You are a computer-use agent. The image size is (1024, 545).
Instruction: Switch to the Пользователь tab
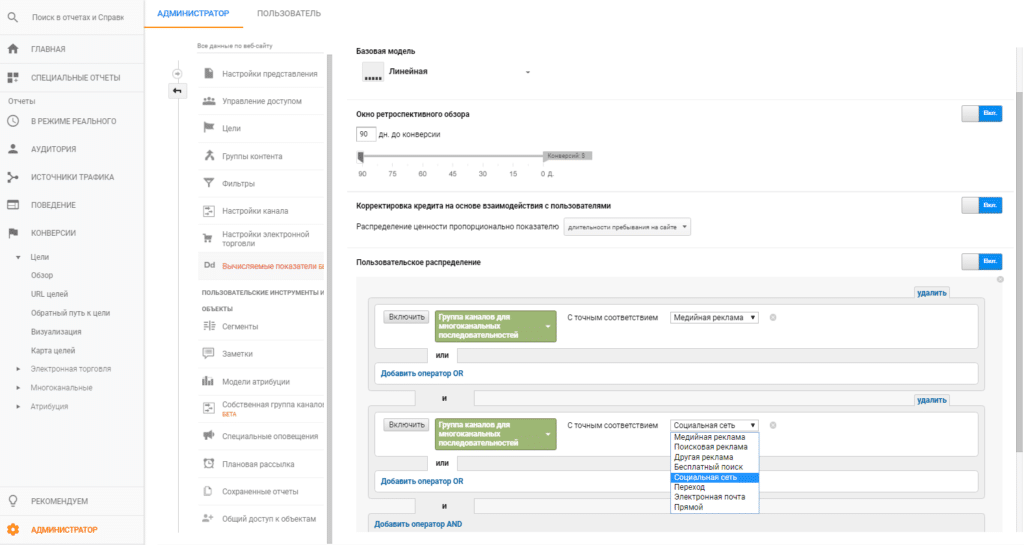point(289,13)
